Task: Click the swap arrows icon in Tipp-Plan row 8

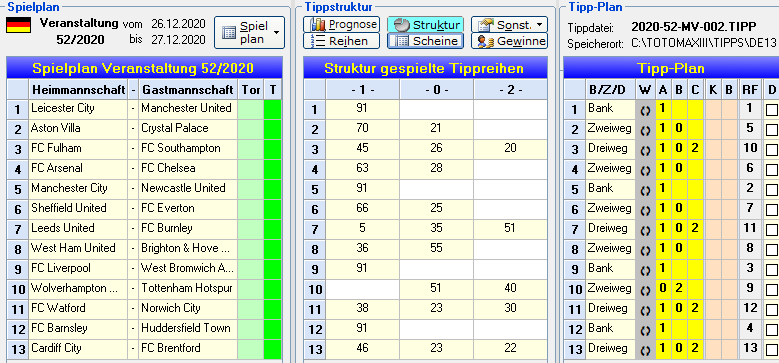Action: pyautogui.click(x=645, y=250)
